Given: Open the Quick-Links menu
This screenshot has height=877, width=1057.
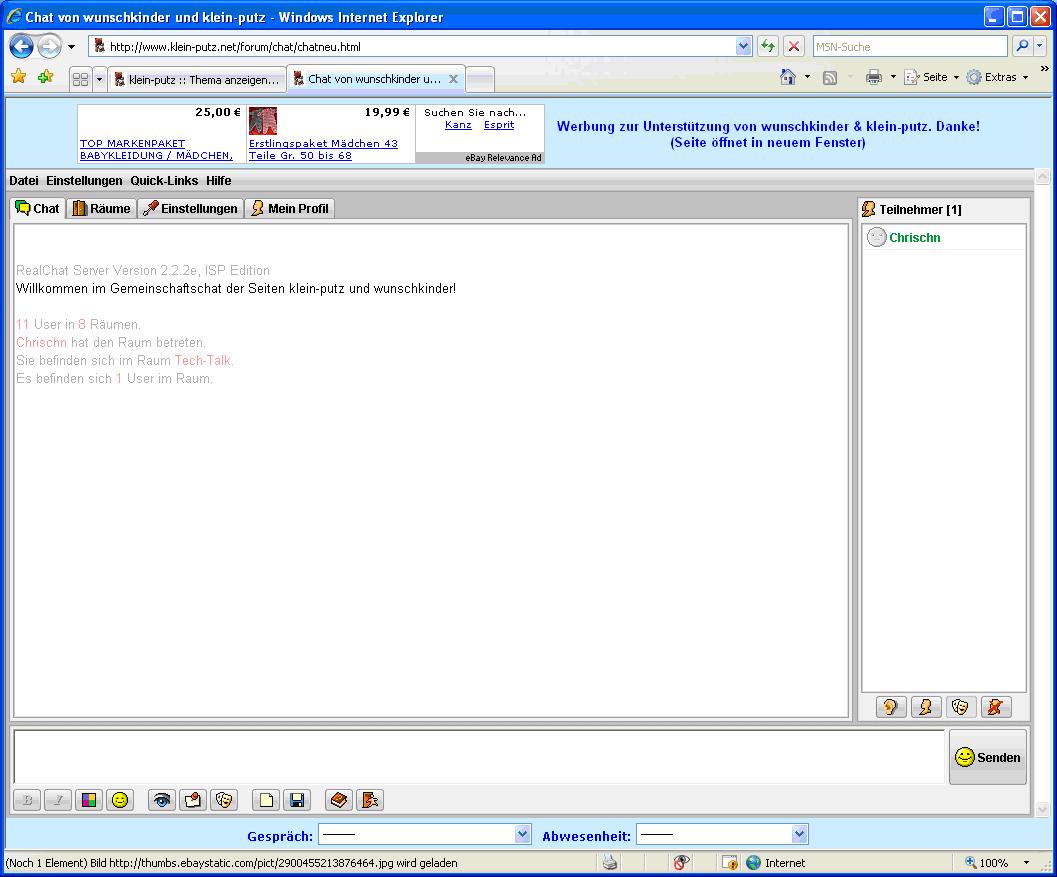Looking at the screenshot, I should 164,181.
